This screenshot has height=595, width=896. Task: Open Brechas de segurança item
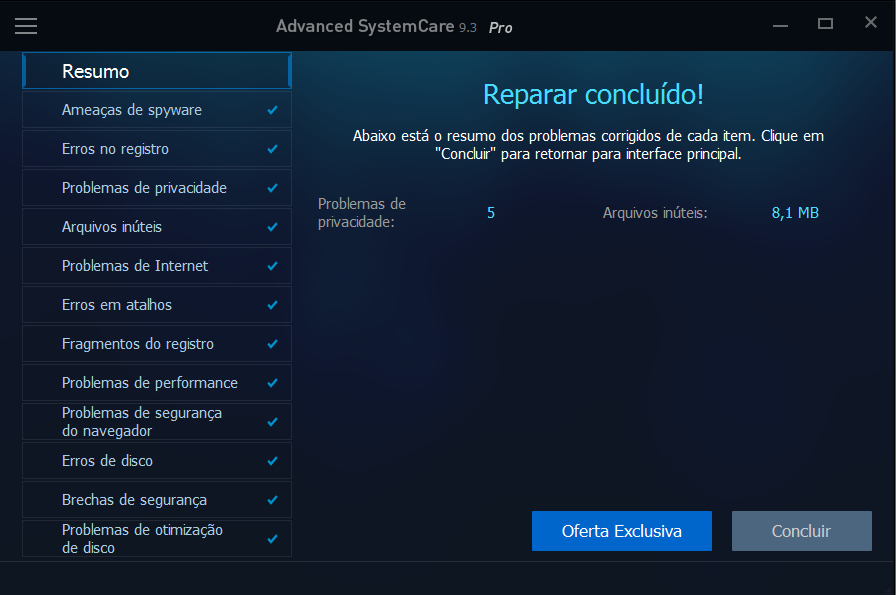tap(157, 500)
